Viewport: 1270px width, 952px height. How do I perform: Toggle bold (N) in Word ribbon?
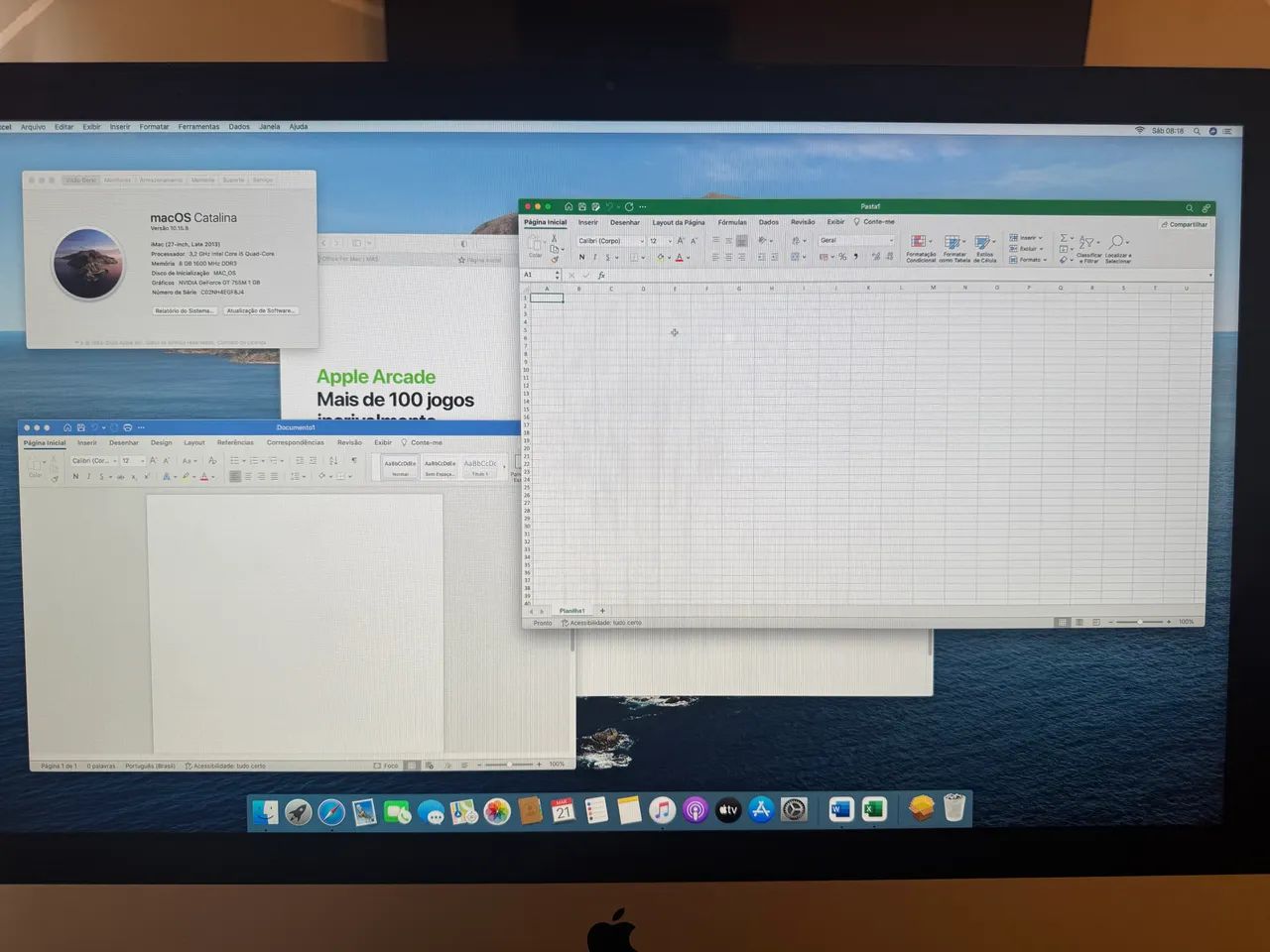click(x=75, y=477)
